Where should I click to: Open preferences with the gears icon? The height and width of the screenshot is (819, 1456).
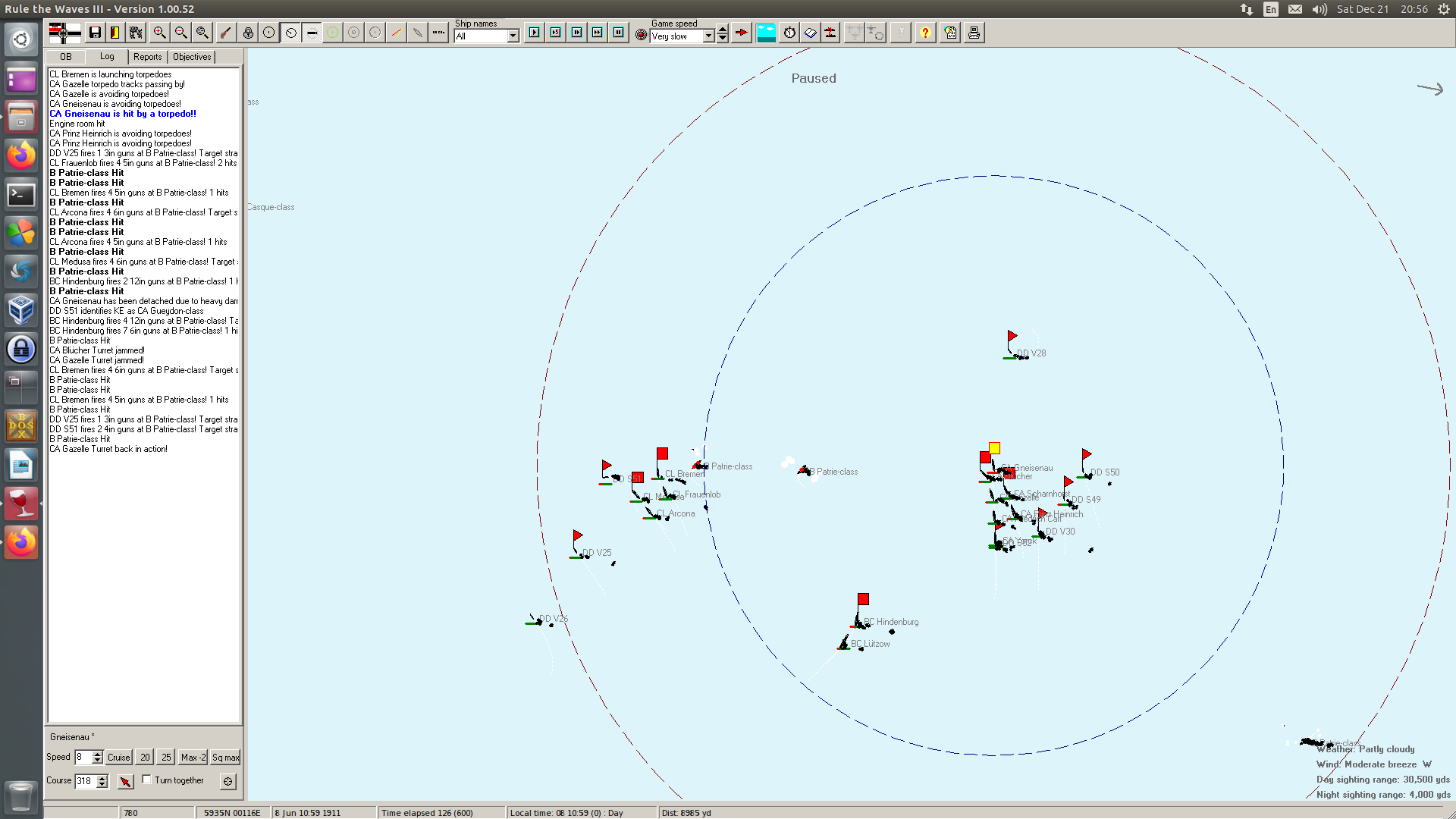(x=136, y=33)
